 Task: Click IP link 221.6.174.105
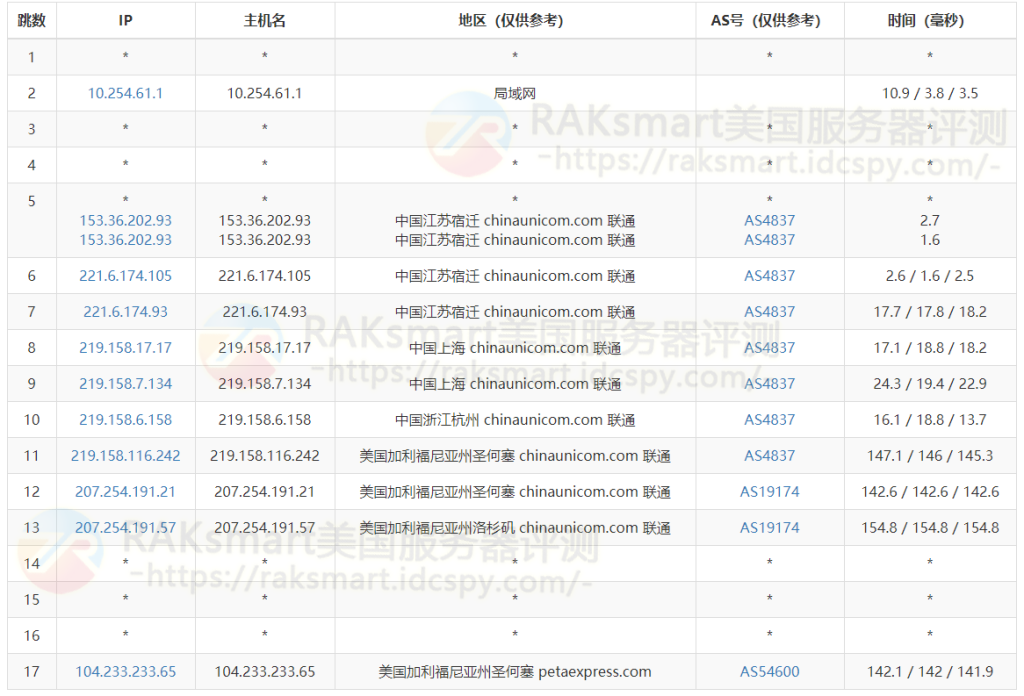[x=125, y=276]
